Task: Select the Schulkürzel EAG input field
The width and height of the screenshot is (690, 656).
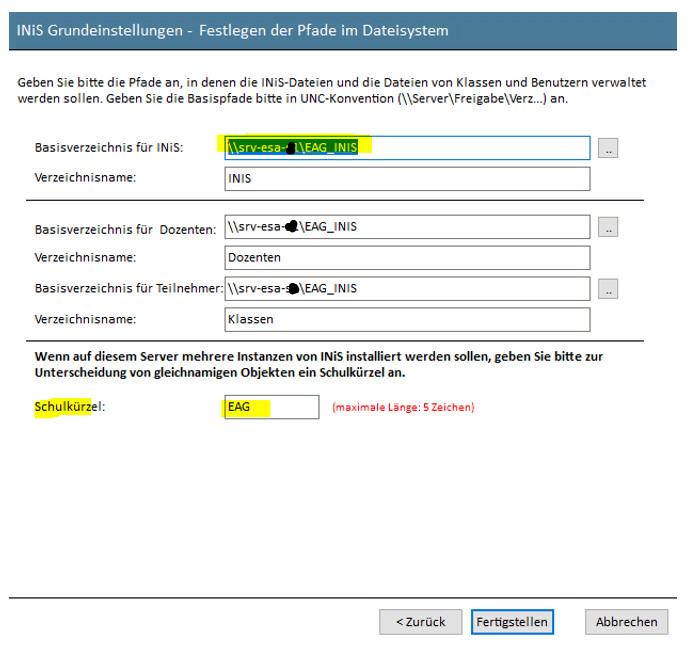Action: 272,407
